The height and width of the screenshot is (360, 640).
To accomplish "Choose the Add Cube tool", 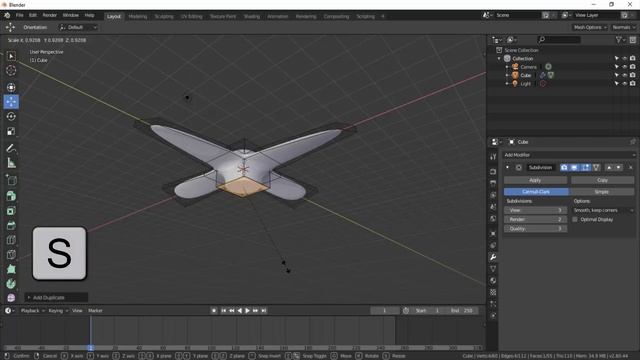I will coord(11,180).
